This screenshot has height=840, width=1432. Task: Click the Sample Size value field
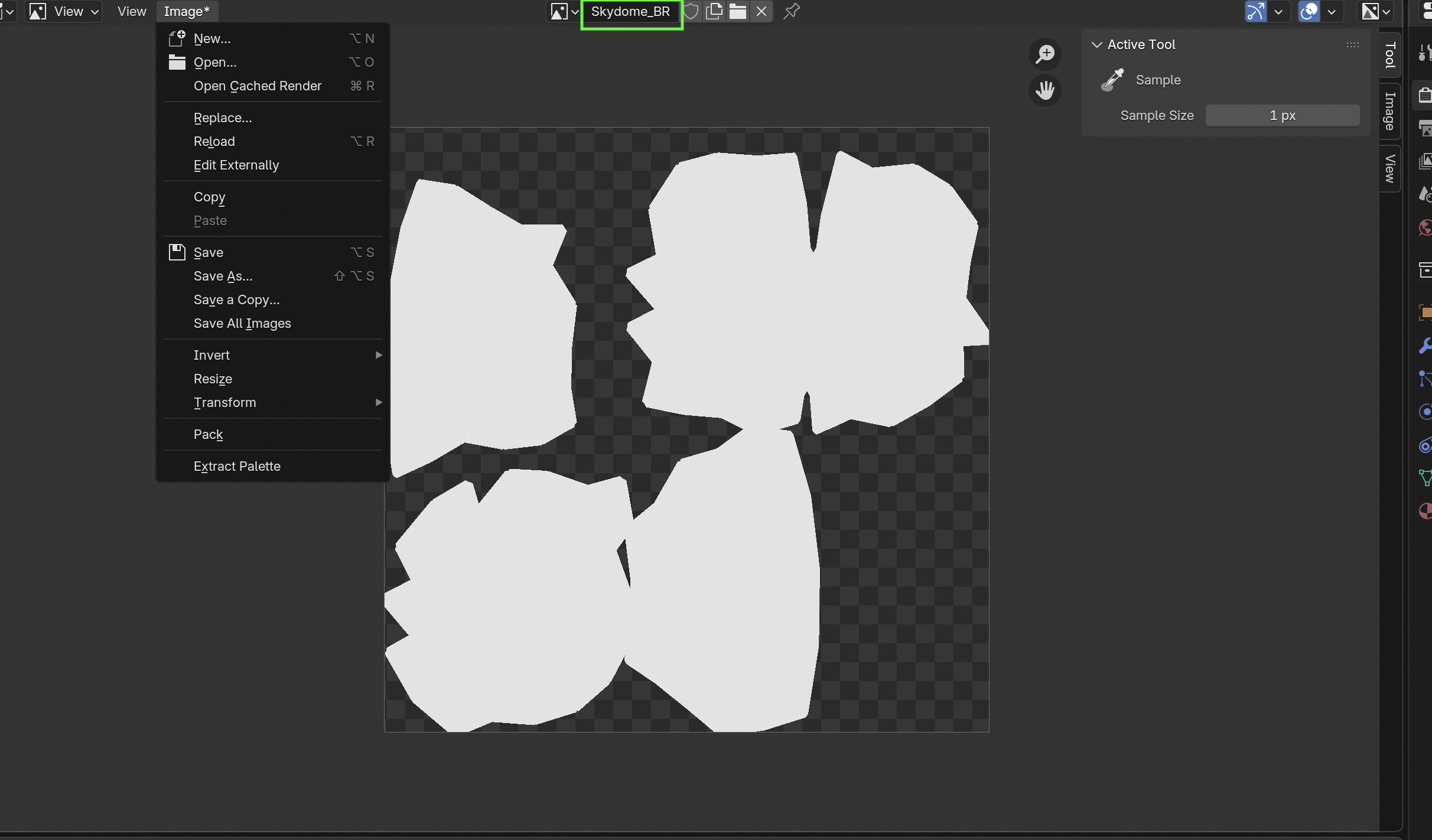pyautogui.click(x=1282, y=115)
